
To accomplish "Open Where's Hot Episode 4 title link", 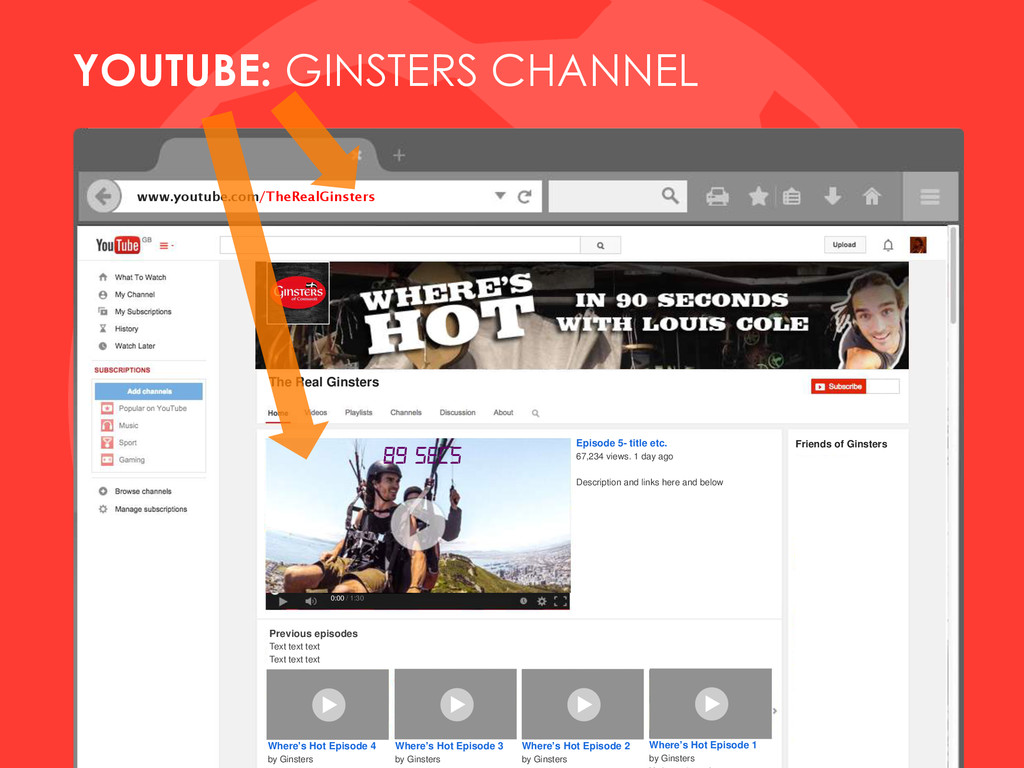I will [322, 746].
